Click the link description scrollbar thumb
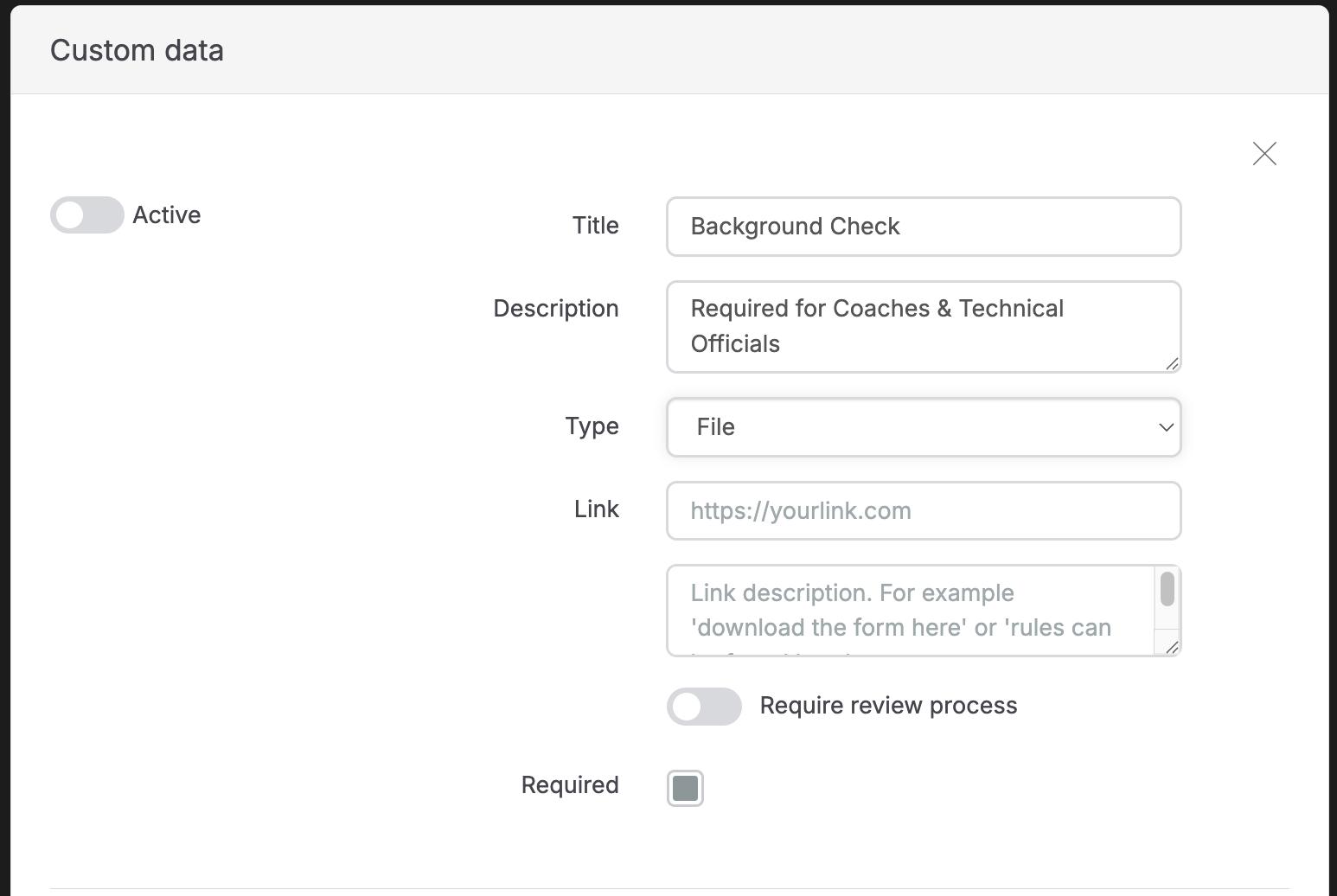1337x896 pixels. click(1167, 589)
